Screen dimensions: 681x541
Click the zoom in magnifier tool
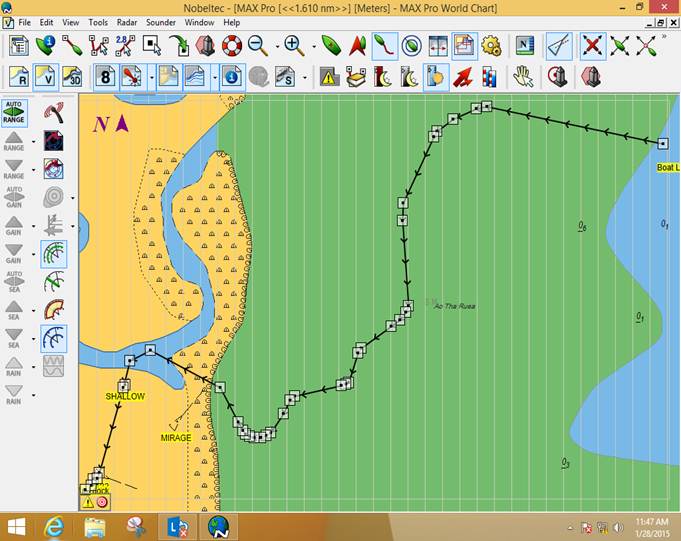pyautogui.click(x=293, y=46)
